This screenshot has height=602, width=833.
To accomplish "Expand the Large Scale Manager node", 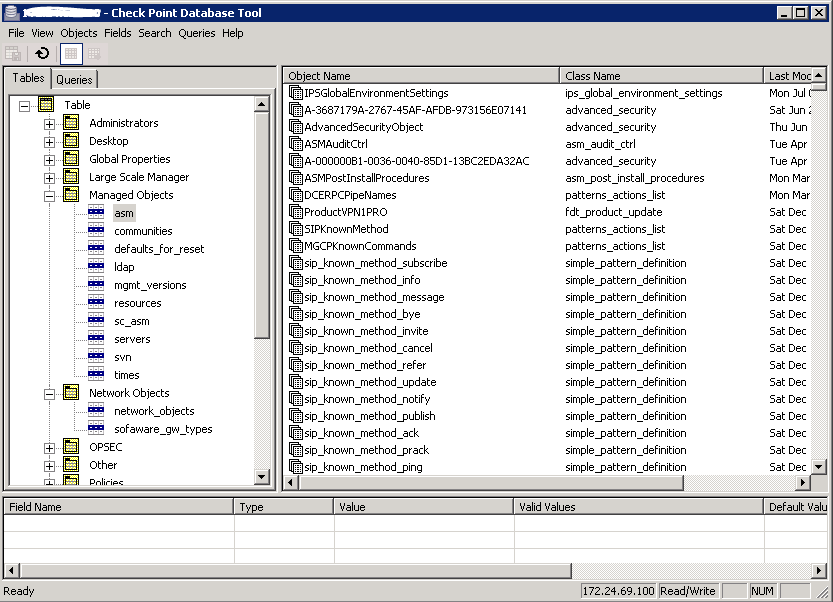I will pos(49,178).
